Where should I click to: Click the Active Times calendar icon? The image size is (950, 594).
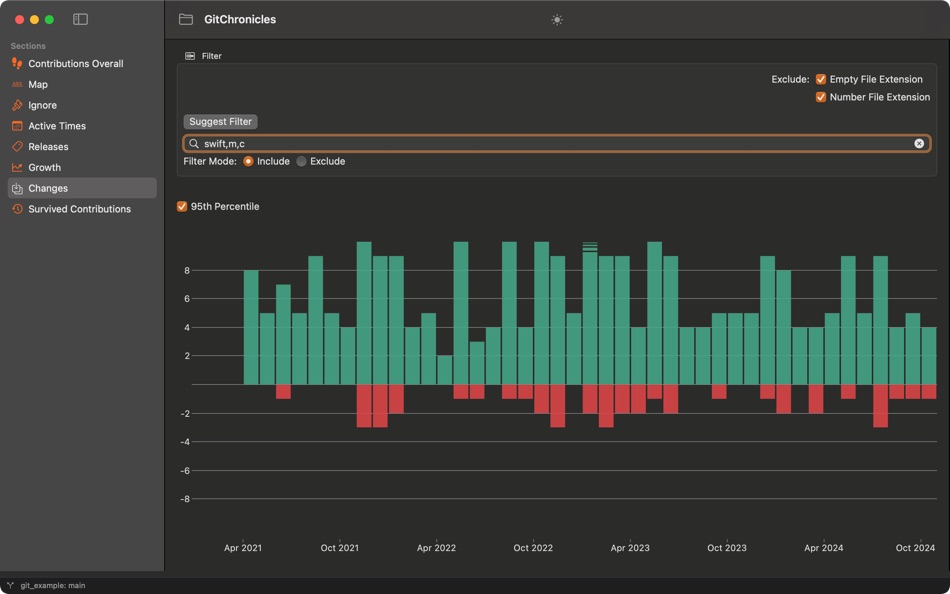pyautogui.click(x=17, y=125)
